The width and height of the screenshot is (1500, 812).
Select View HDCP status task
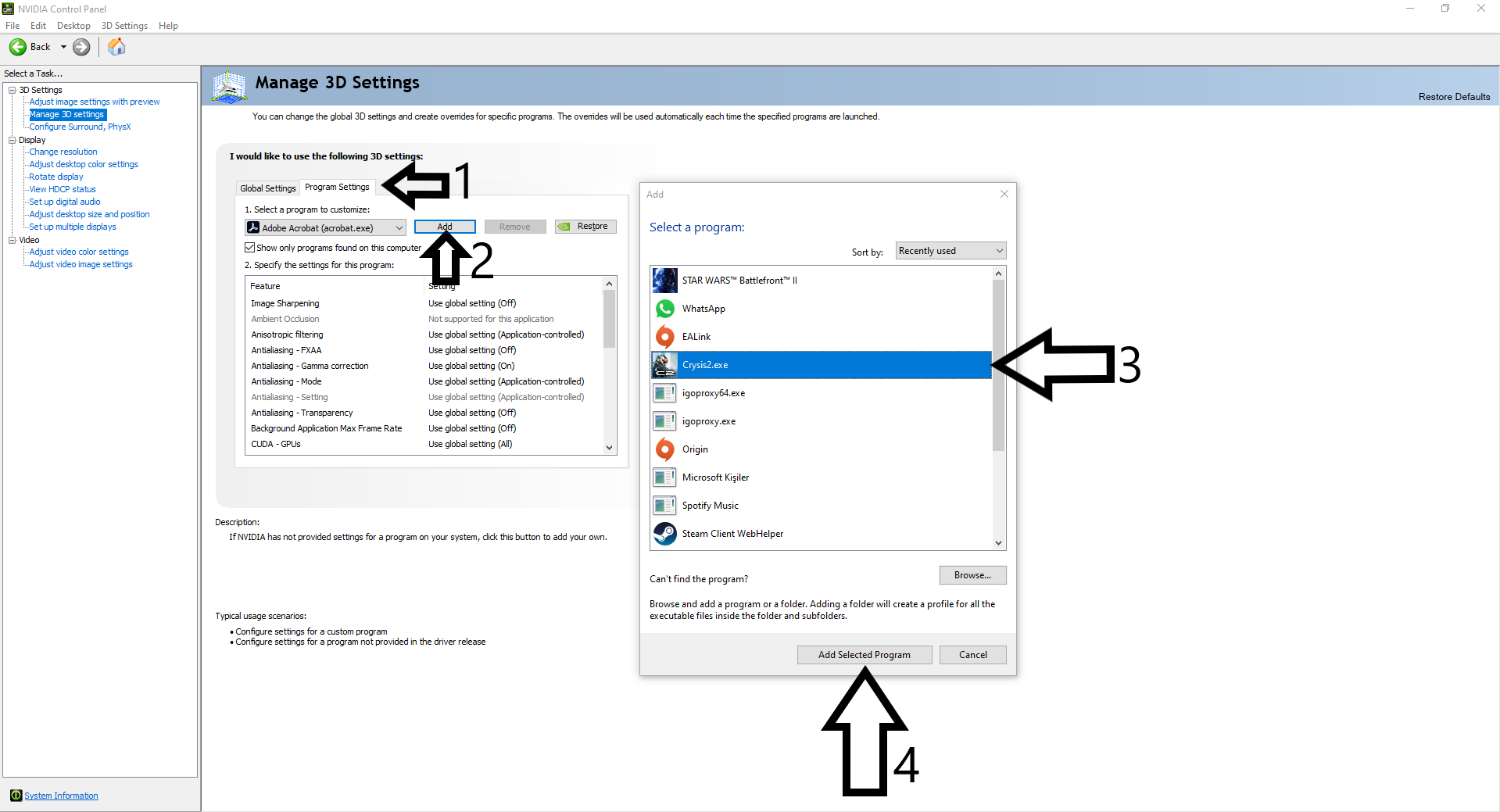pyautogui.click(x=63, y=189)
